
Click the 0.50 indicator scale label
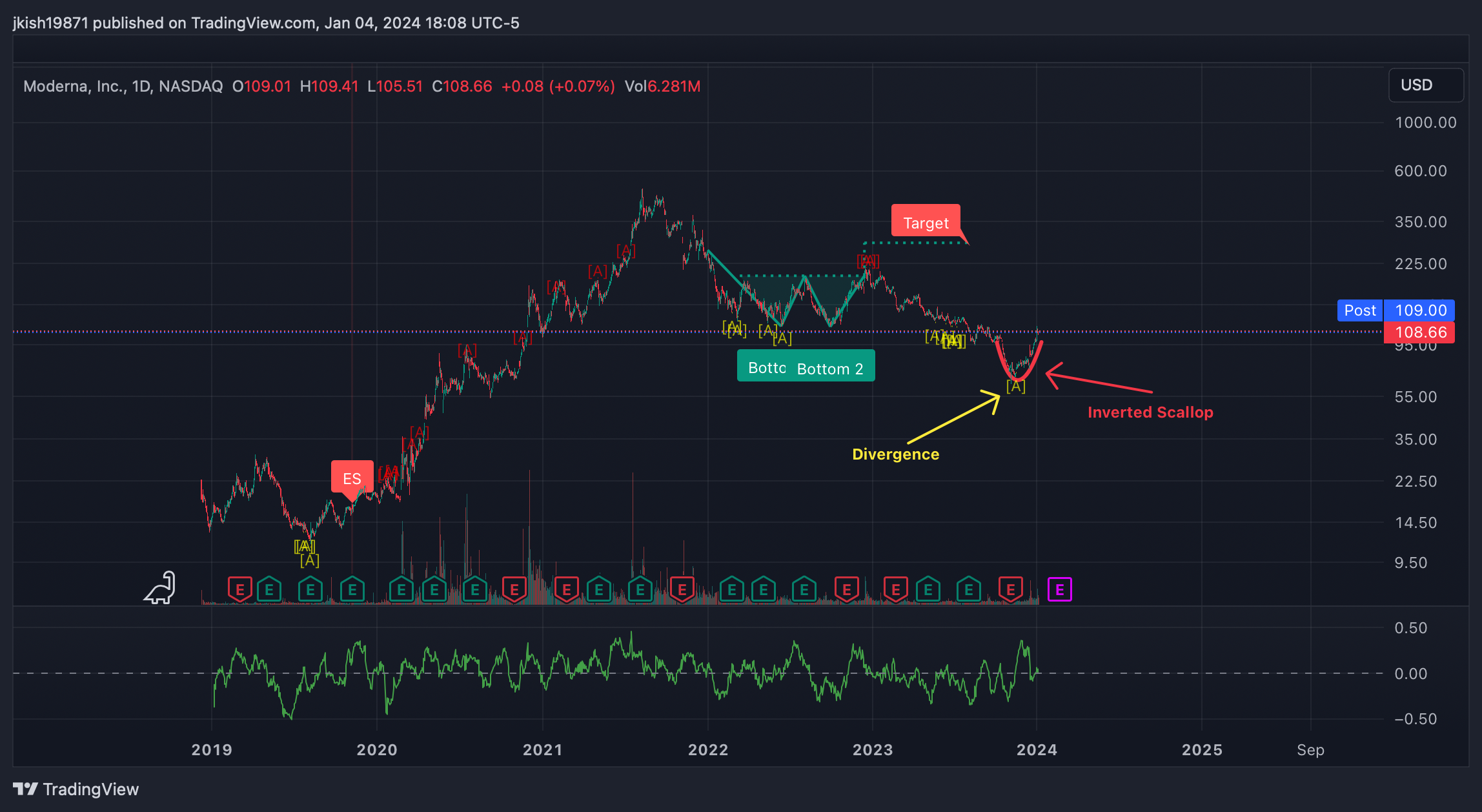1411,628
